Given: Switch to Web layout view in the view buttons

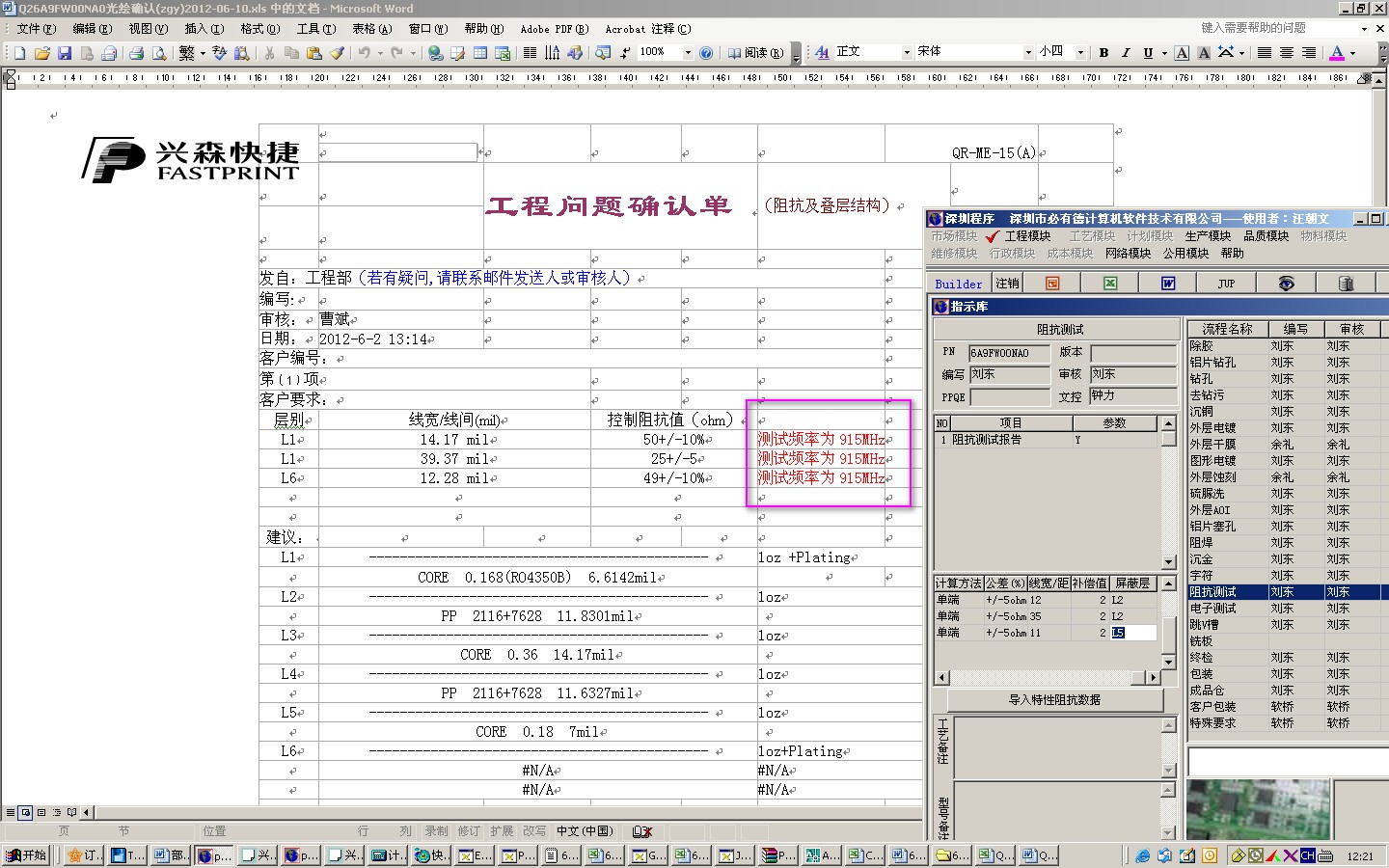Looking at the screenshot, I should [26, 813].
